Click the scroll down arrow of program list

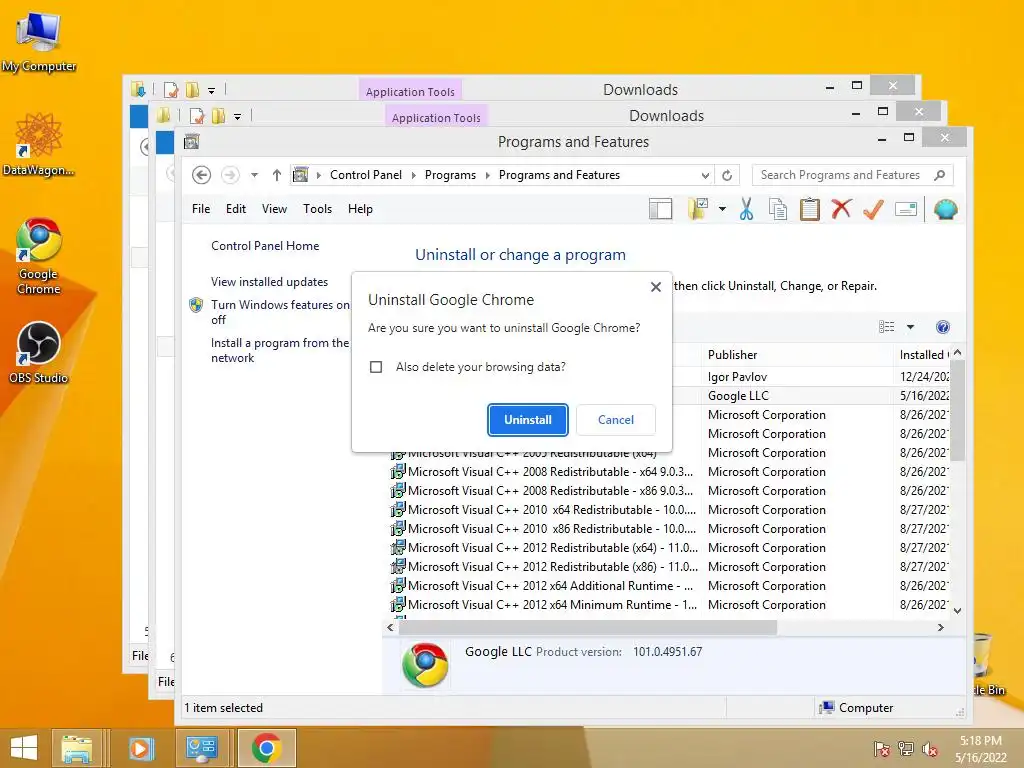(x=957, y=611)
